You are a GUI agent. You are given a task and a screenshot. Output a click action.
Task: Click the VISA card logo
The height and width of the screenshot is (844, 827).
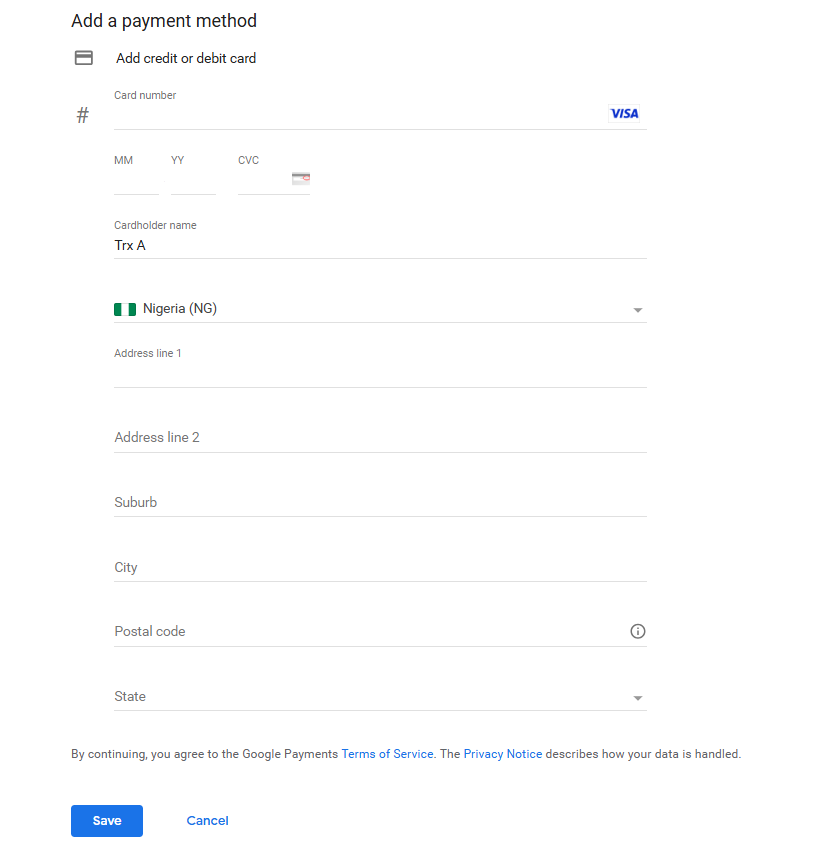click(624, 114)
